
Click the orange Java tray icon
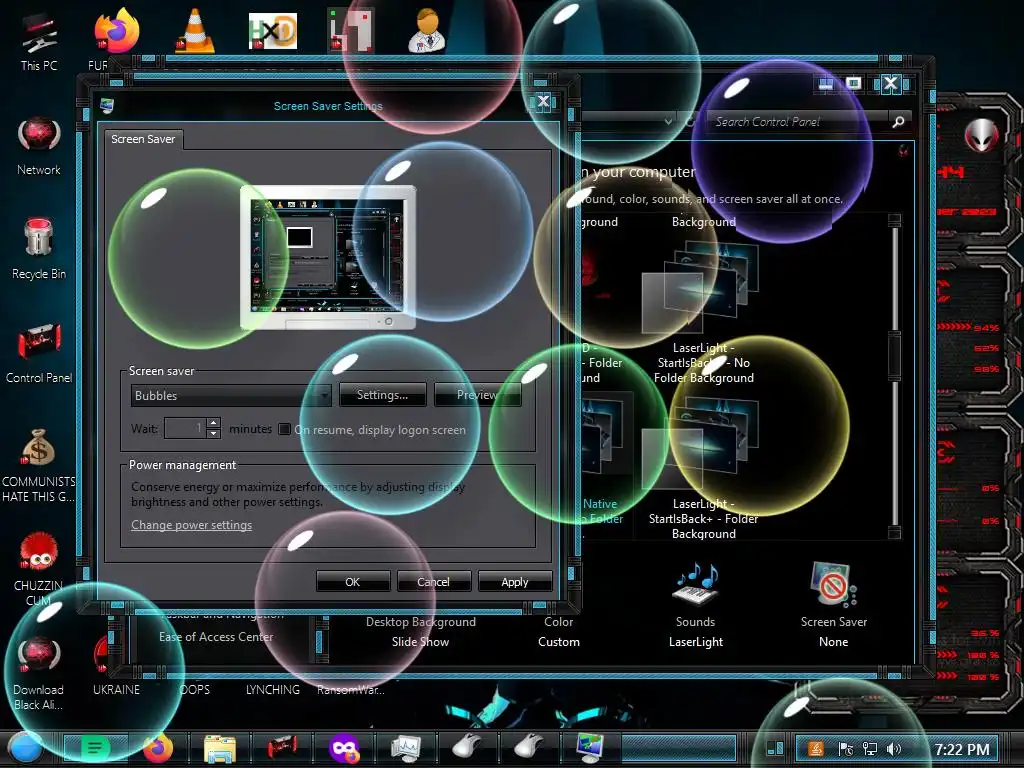816,749
